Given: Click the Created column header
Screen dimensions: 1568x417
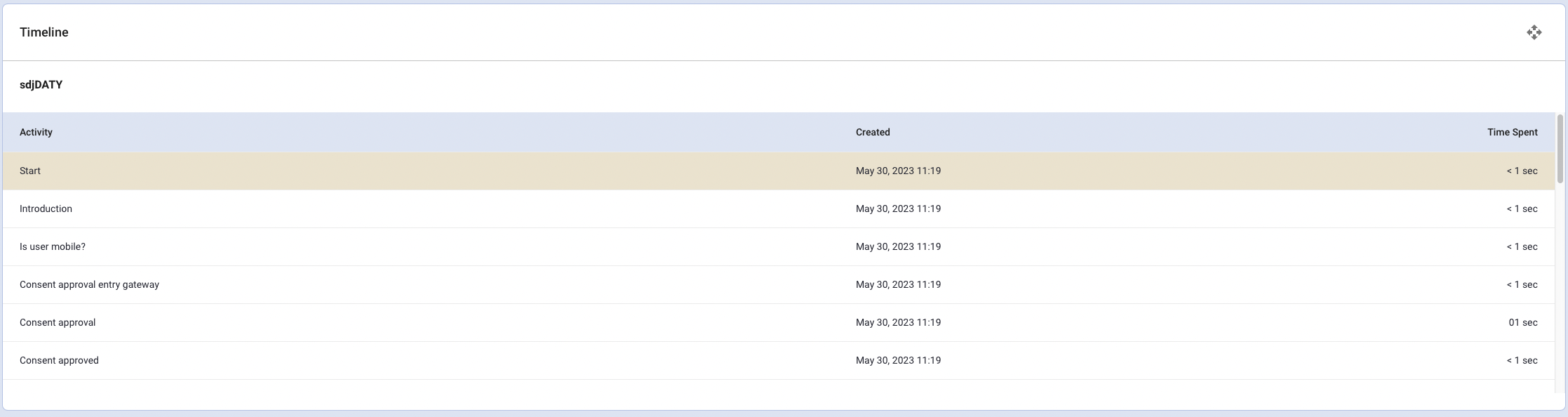Looking at the screenshot, I should (873, 132).
